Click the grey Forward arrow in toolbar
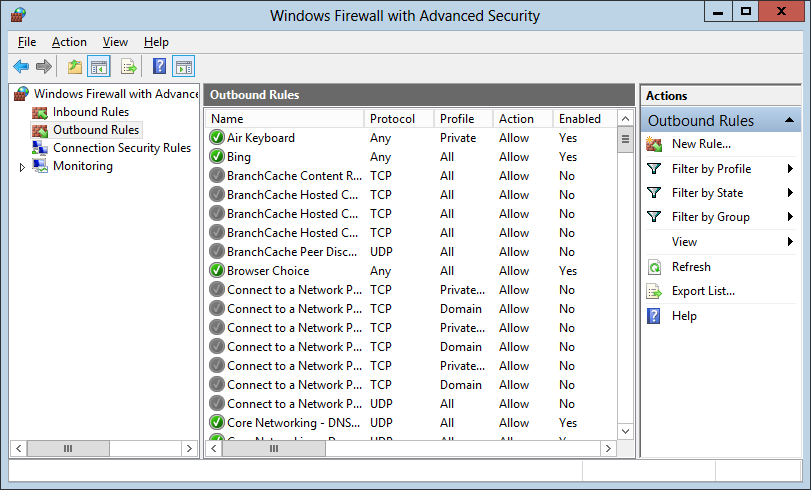This screenshot has height=490, width=811. pyautogui.click(x=44, y=66)
